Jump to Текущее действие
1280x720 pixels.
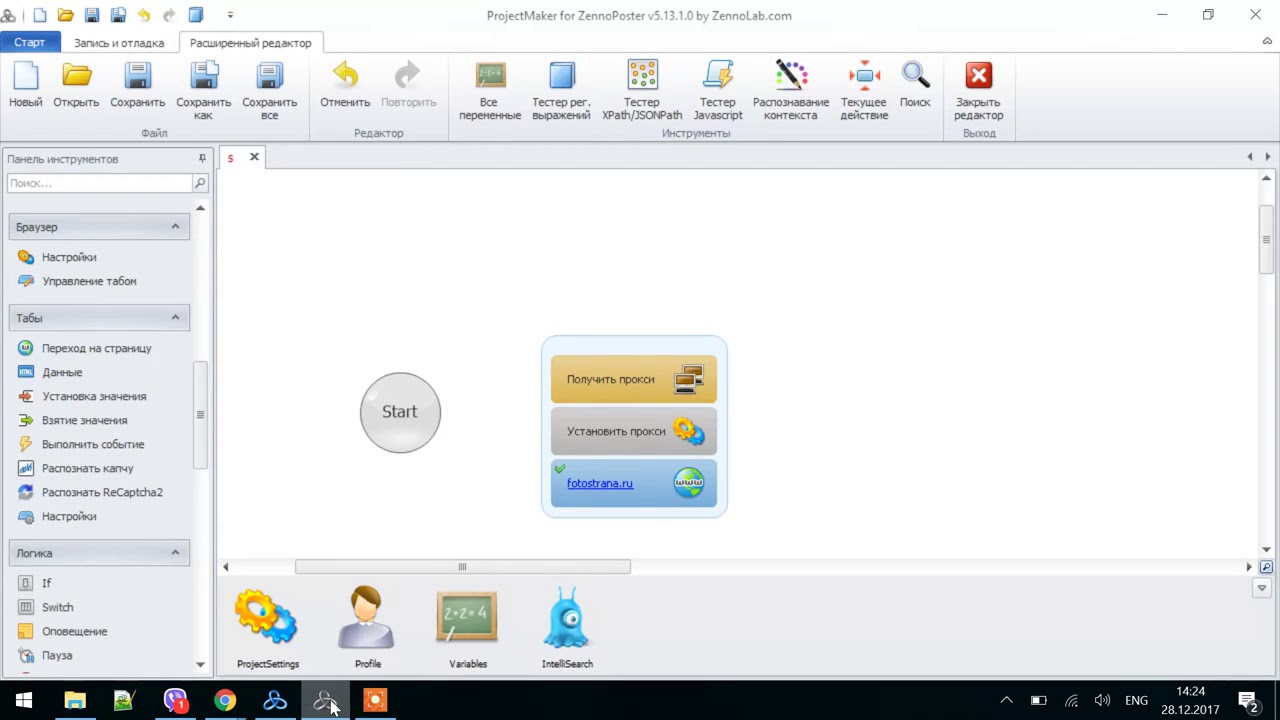click(x=864, y=91)
